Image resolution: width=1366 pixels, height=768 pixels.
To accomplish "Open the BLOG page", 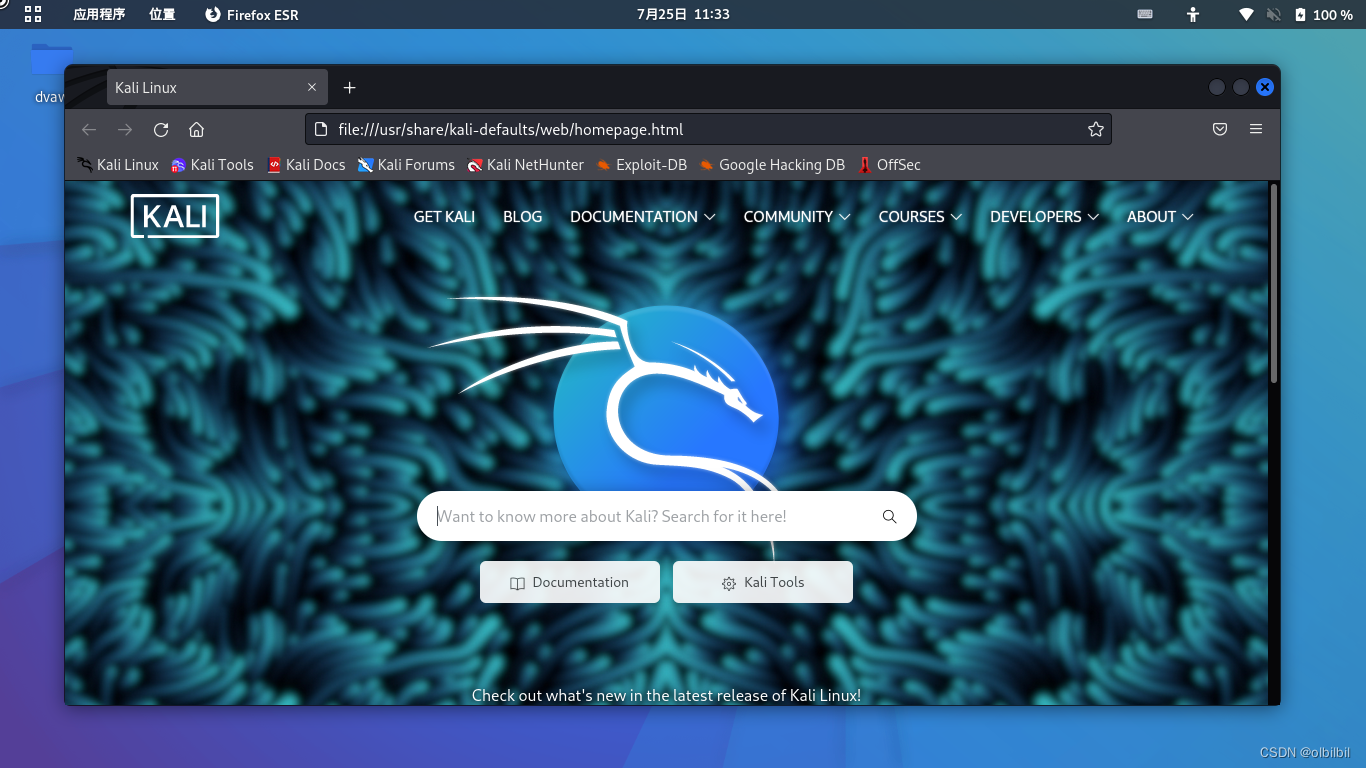I will [522, 217].
